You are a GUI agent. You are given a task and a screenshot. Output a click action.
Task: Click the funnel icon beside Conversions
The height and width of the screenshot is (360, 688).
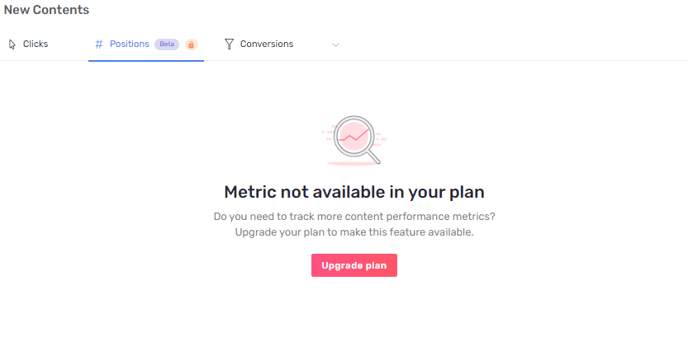tap(229, 44)
